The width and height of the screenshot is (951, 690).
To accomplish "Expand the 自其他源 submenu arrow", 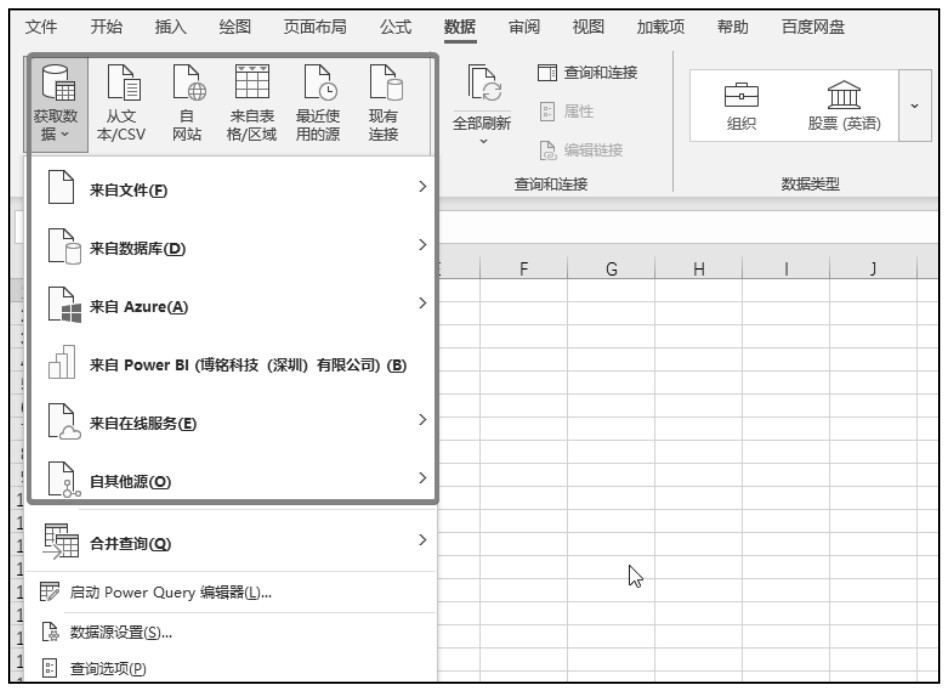I will pyautogui.click(x=423, y=478).
